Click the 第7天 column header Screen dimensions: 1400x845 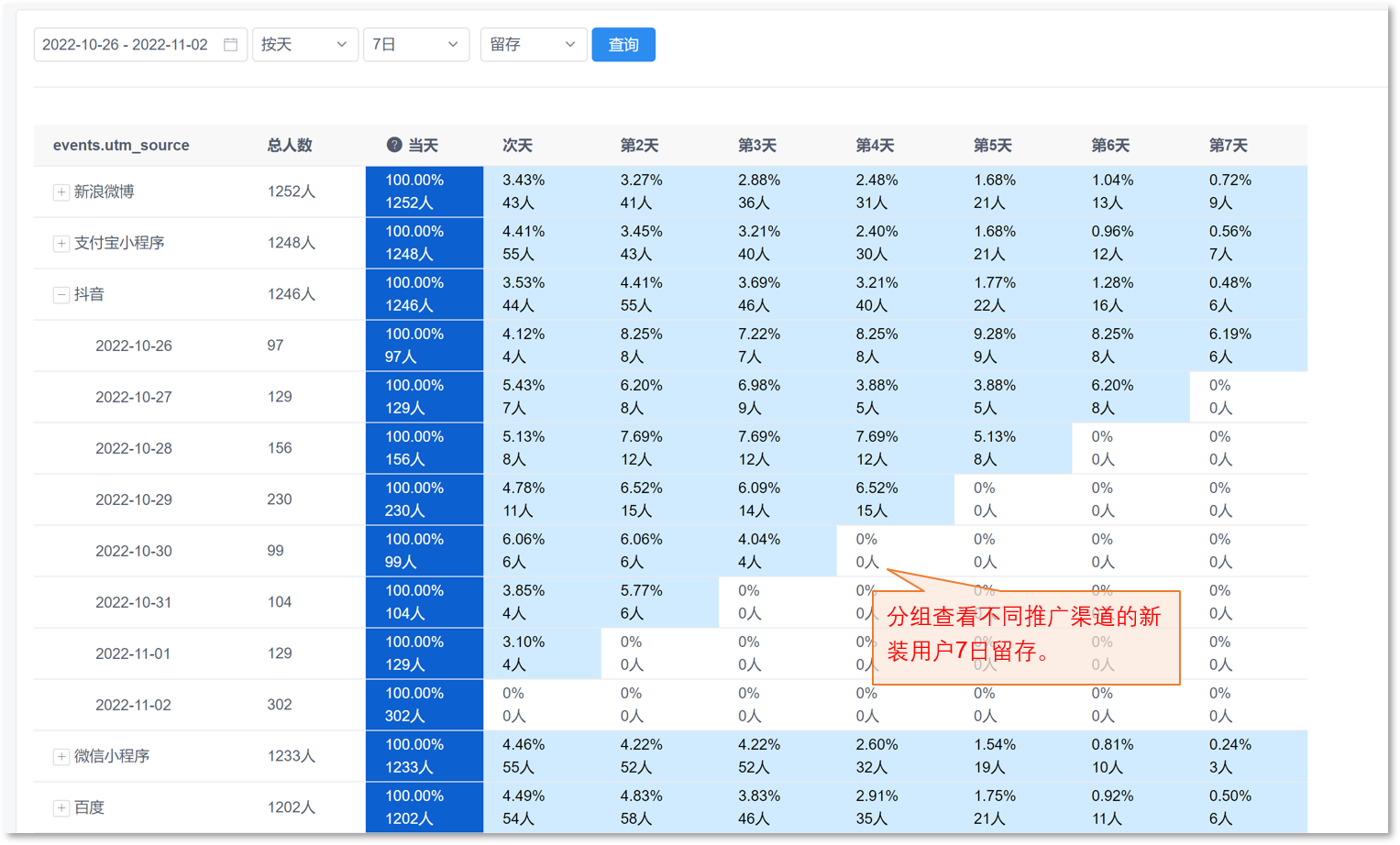point(1228,145)
